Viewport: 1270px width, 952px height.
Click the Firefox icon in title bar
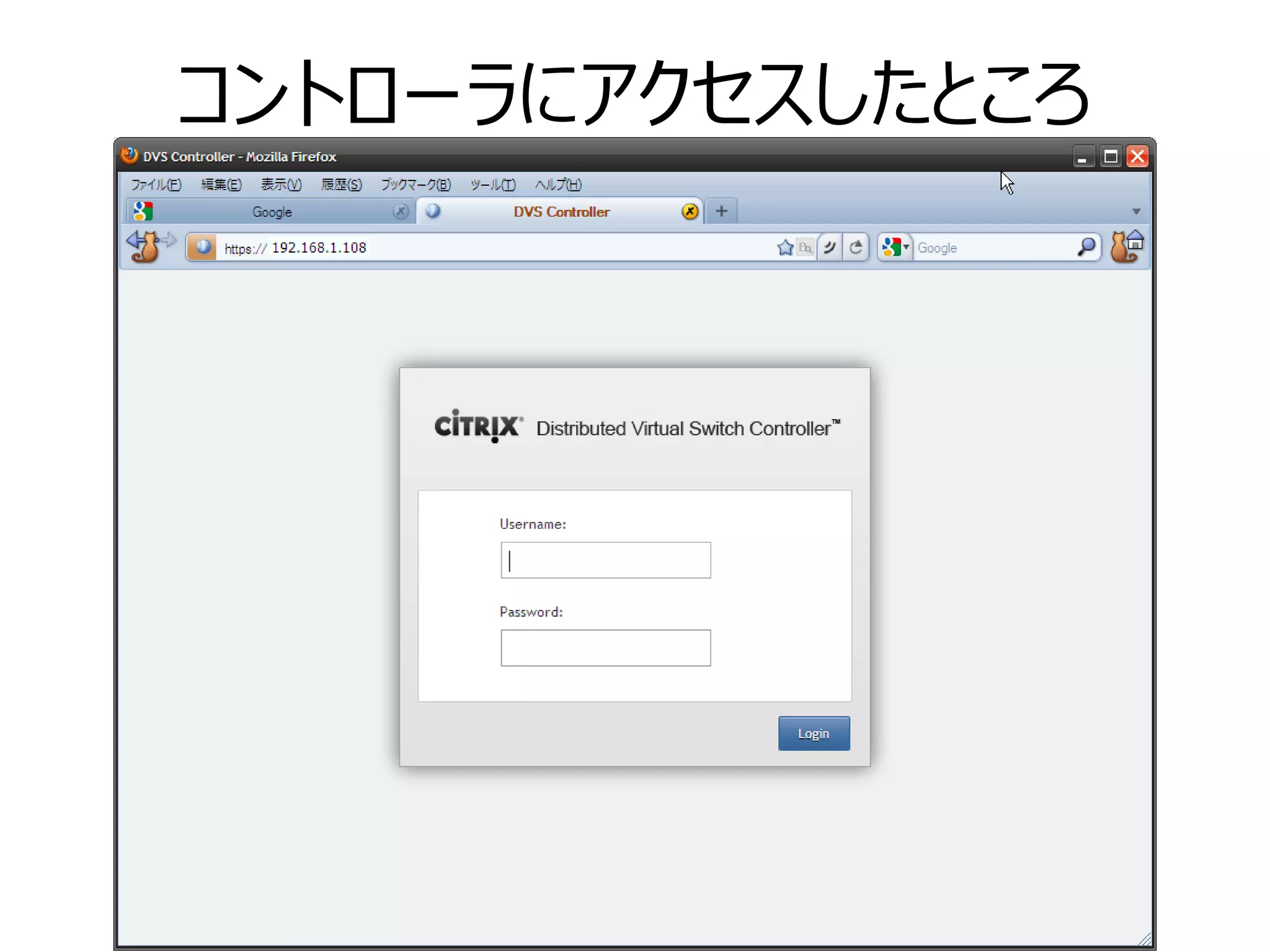click(129, 155)
